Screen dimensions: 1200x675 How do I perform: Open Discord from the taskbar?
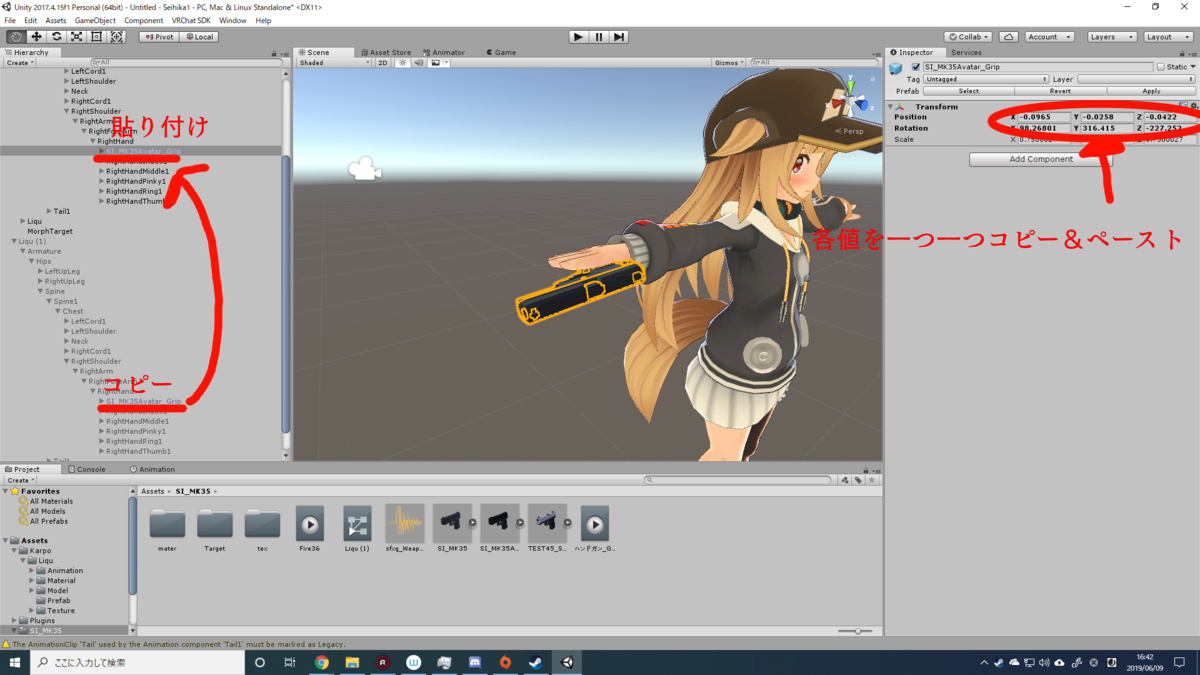coord(475,662)
